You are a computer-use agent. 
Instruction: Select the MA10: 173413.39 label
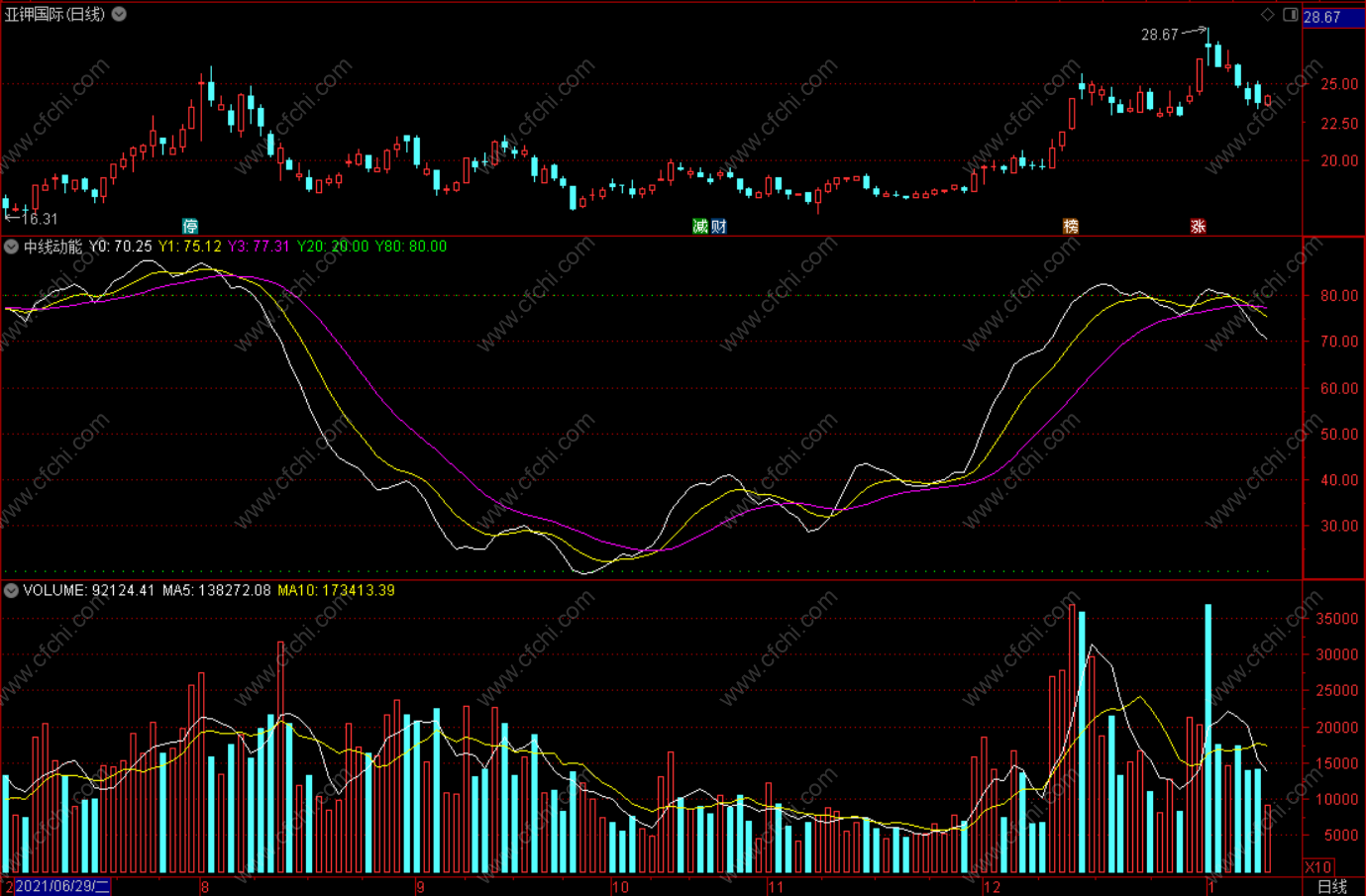pyautogui.click(x=336, y=590)
